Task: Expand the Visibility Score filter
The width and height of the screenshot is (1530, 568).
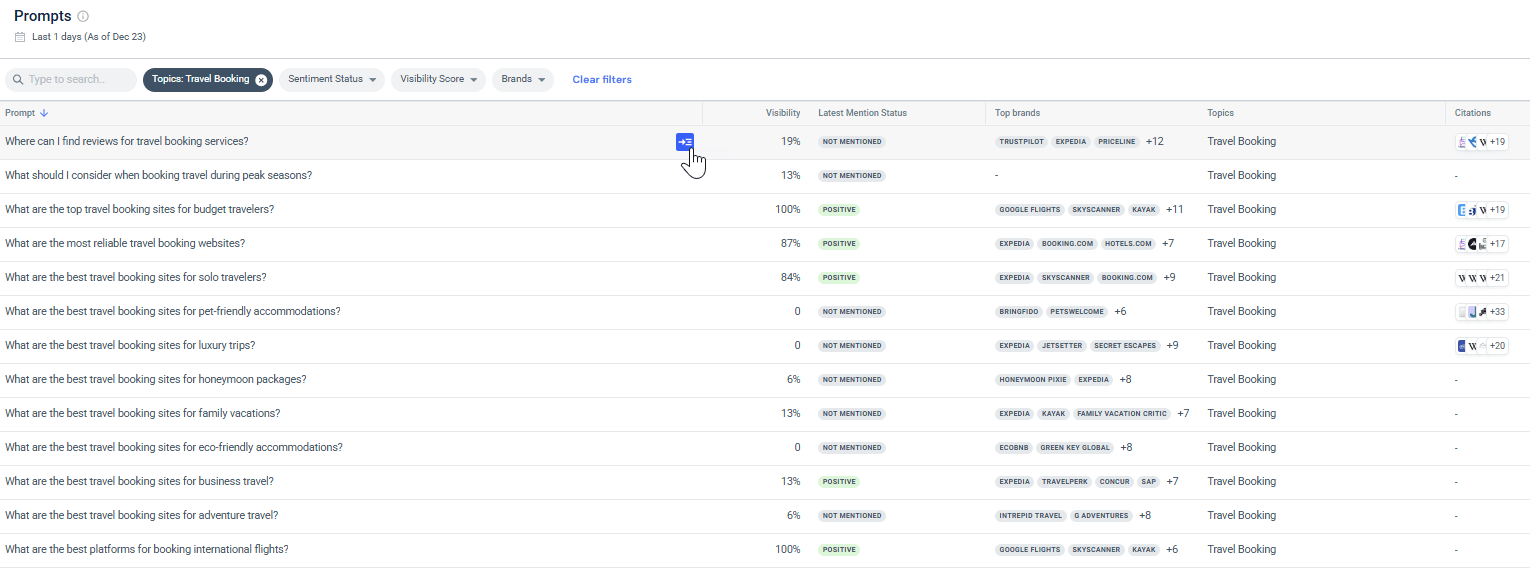Action: point(438,80)
